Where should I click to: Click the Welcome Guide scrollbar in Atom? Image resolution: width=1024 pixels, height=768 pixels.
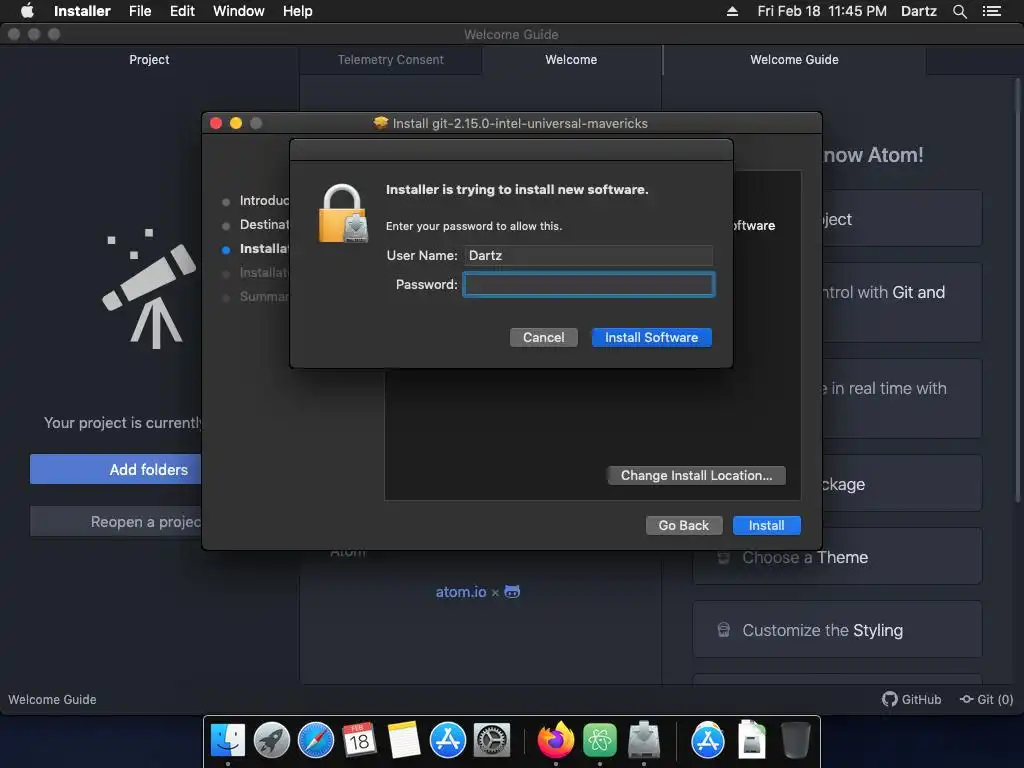(x=1017, y=290)
